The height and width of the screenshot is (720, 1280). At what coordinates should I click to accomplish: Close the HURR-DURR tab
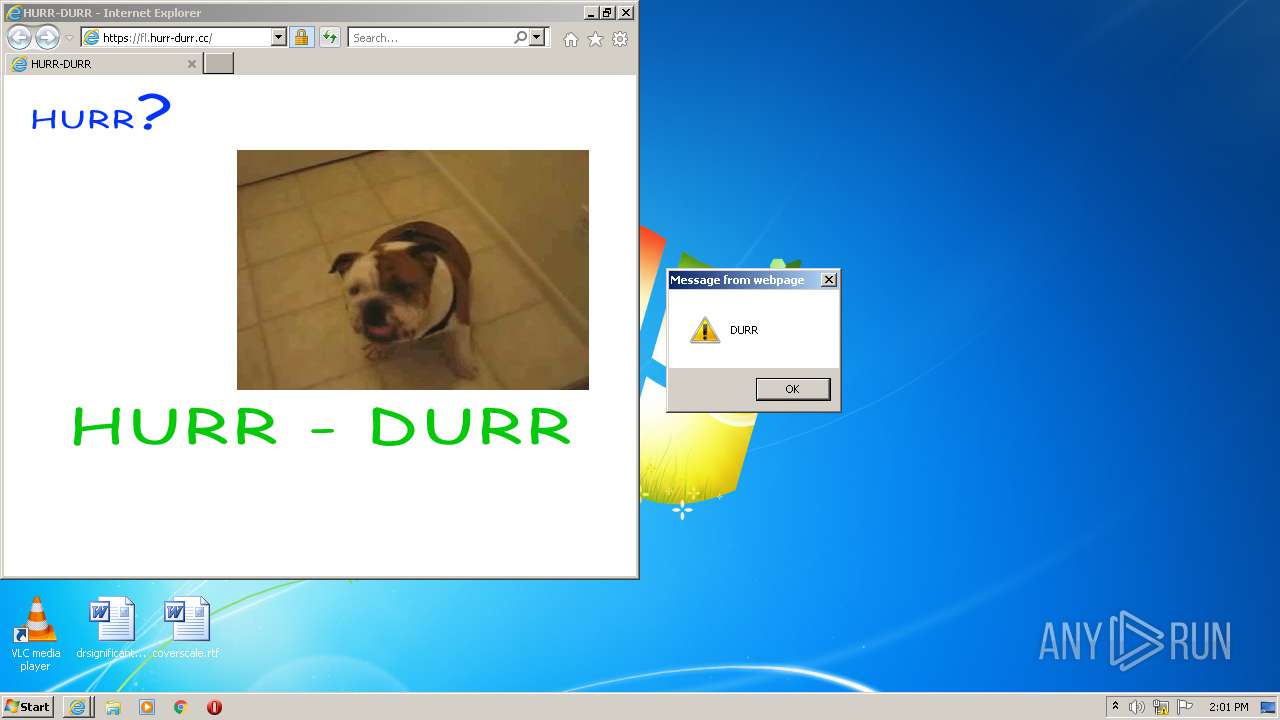coord(192,64)
